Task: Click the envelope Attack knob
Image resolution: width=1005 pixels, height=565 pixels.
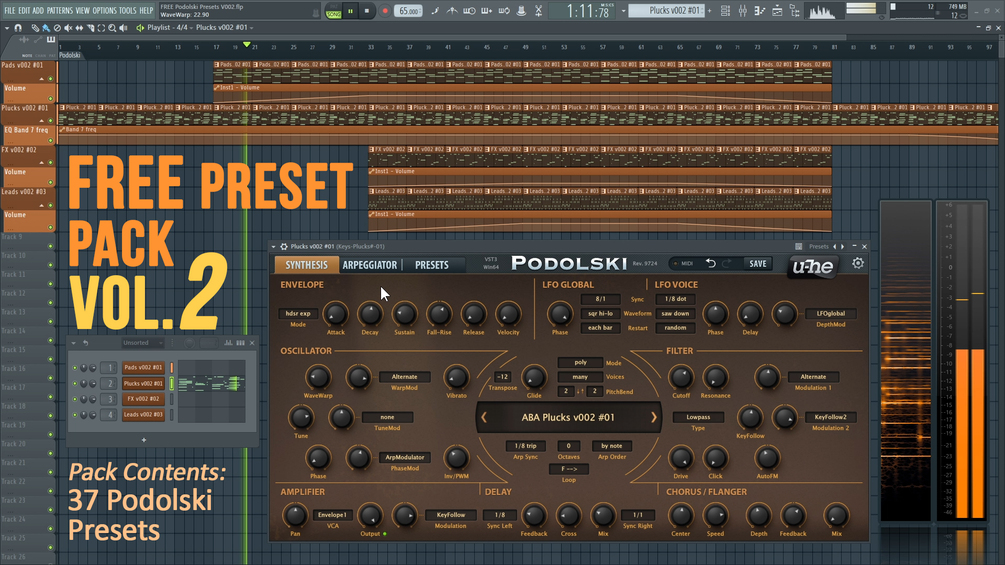Action: tap(335, 314)
